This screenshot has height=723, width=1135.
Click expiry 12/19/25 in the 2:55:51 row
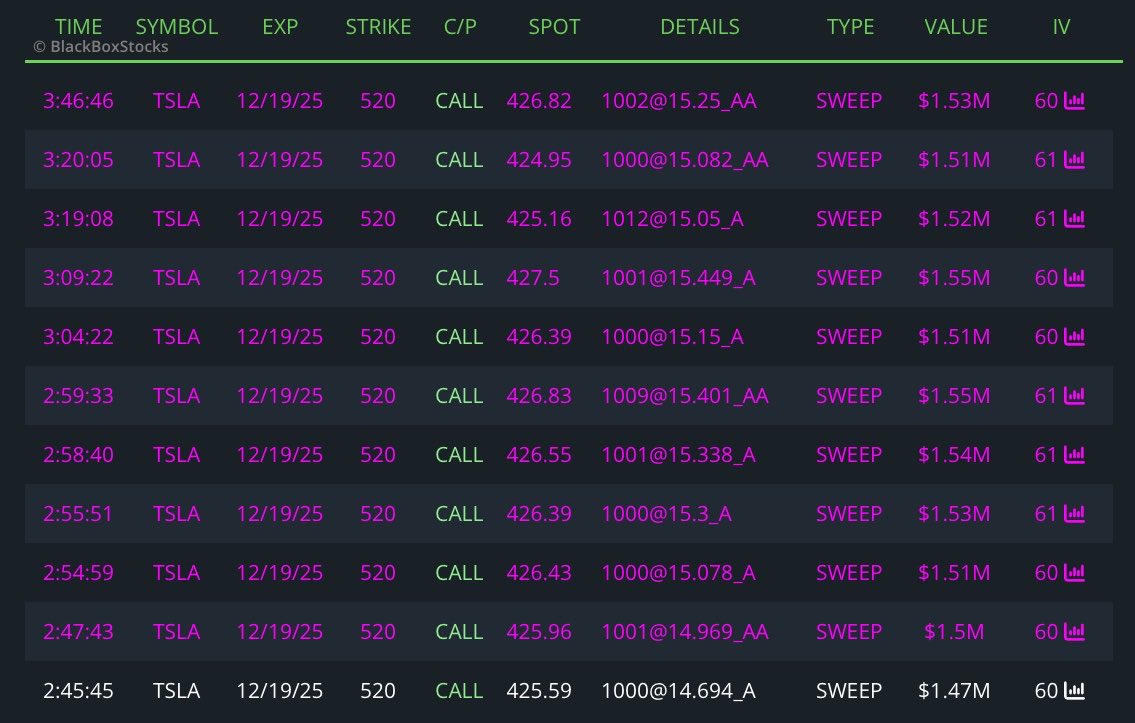click(x=279, y=513)
